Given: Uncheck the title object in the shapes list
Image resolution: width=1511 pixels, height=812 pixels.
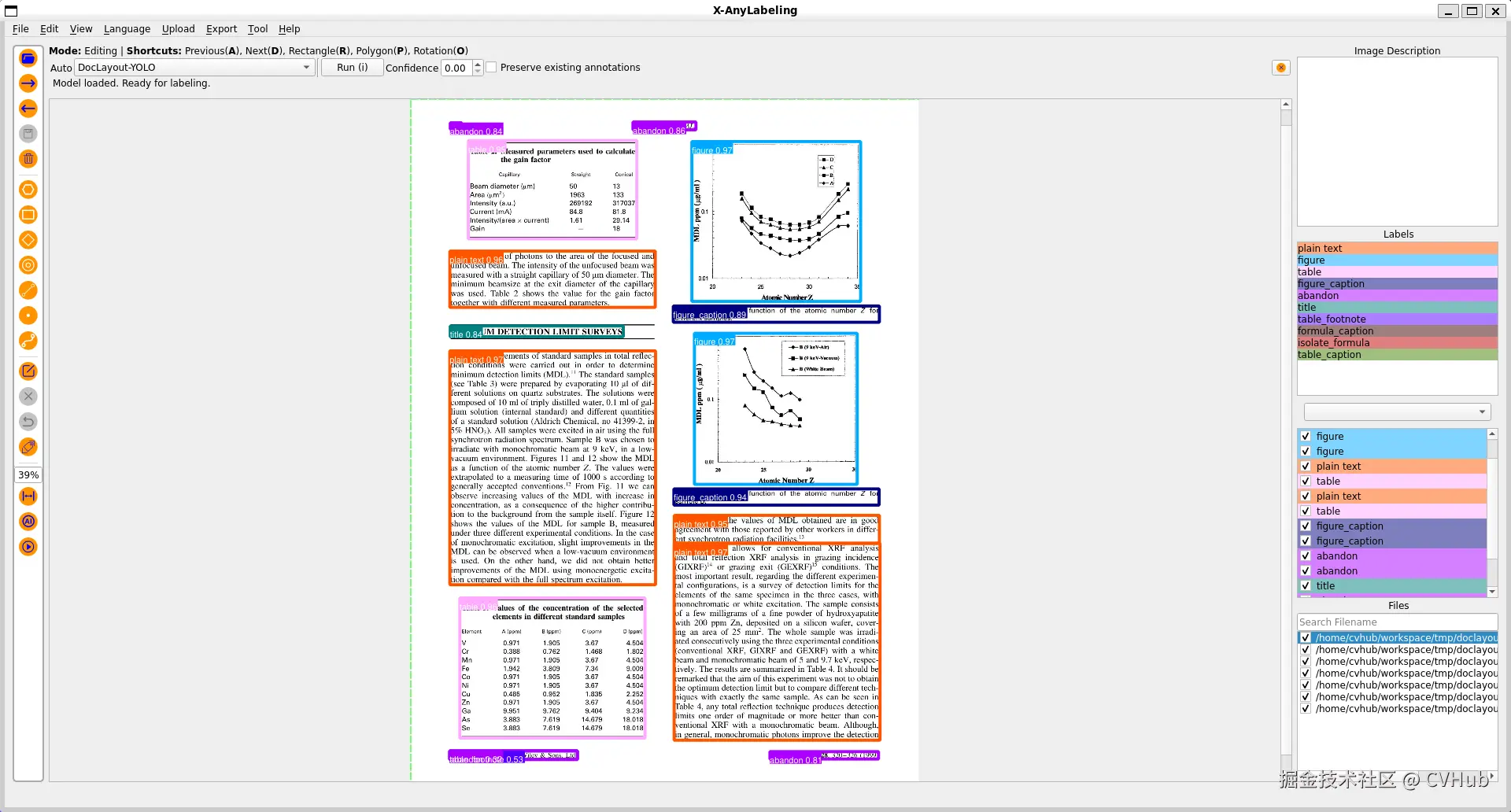Looking at the screenshot, I should (1306, 586).
